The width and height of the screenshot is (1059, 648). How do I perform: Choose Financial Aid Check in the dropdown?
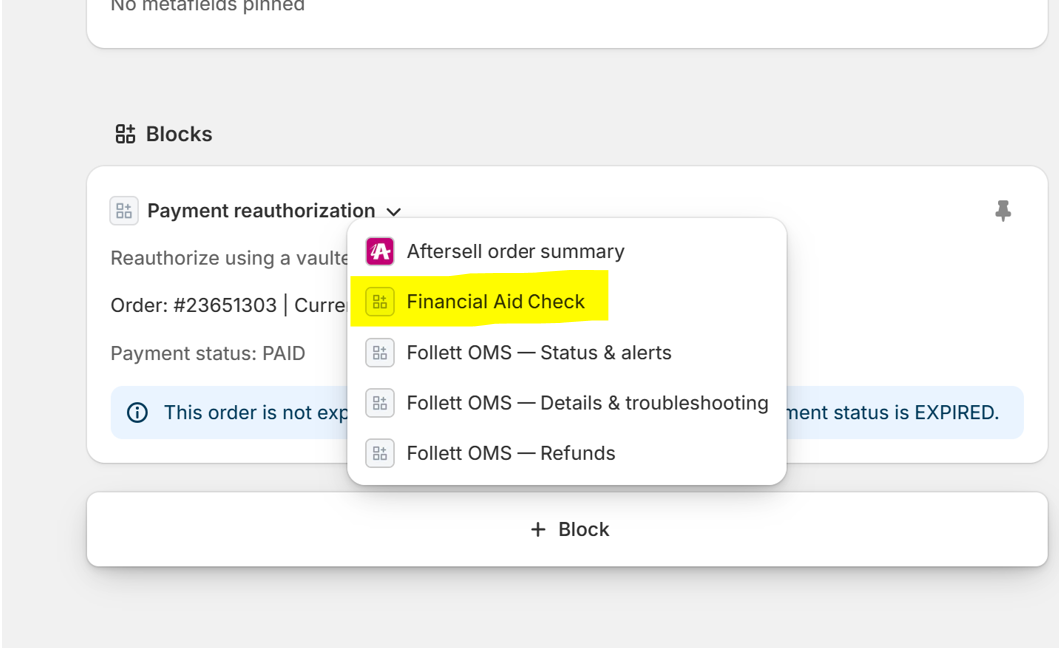tap(567, 301)
